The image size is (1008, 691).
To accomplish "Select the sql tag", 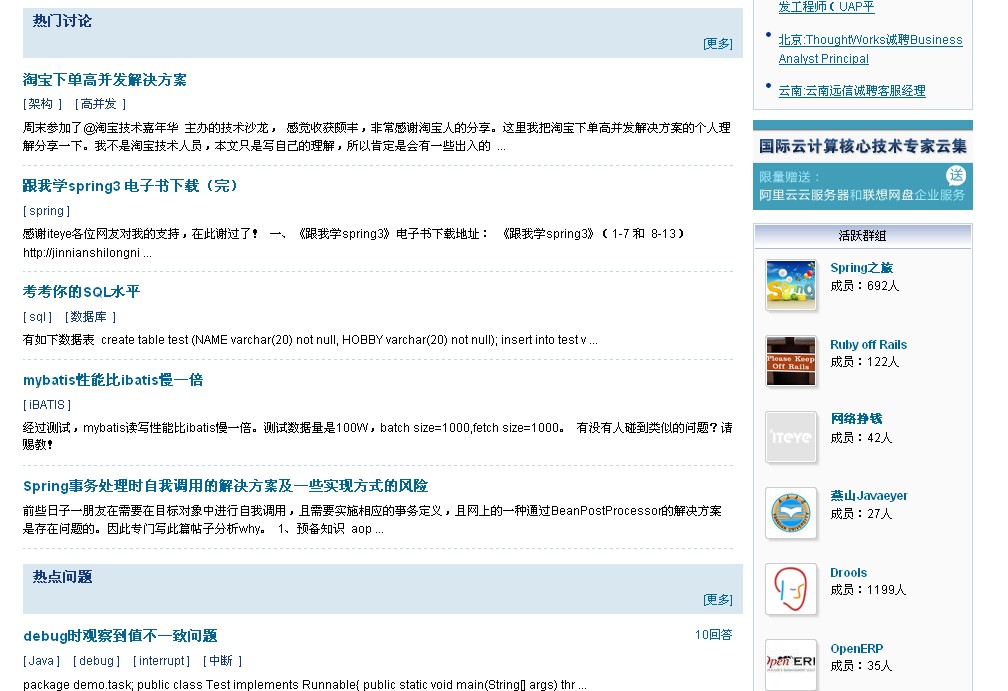I will tap(37, 317).
